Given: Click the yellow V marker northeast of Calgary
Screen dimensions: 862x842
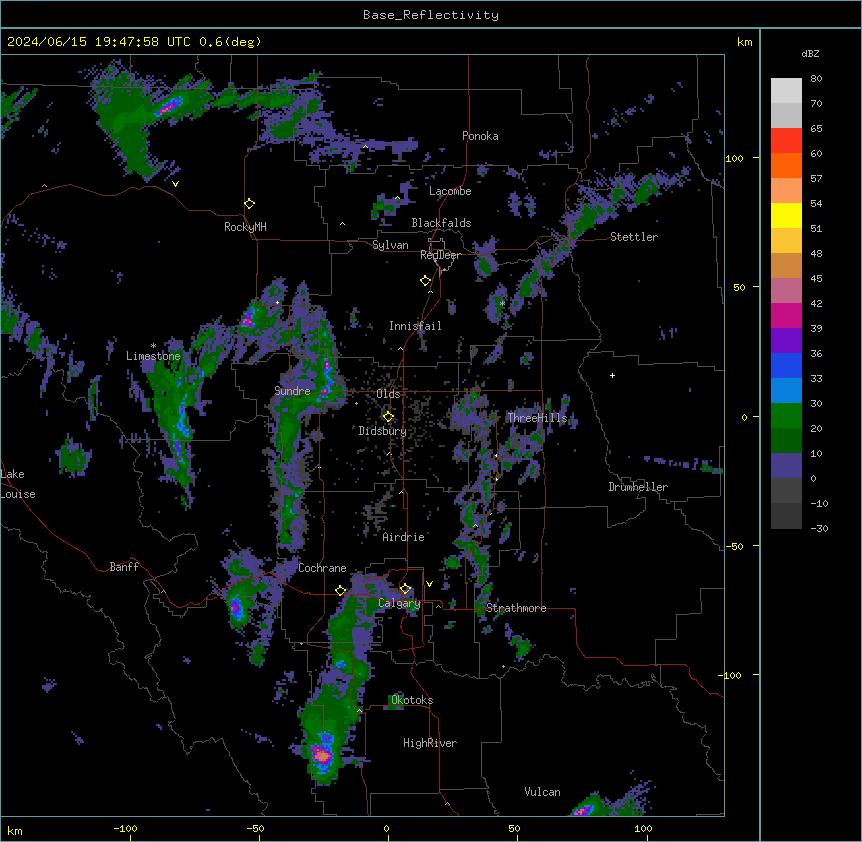Looking at the screenshot, I should click(429, 584).
